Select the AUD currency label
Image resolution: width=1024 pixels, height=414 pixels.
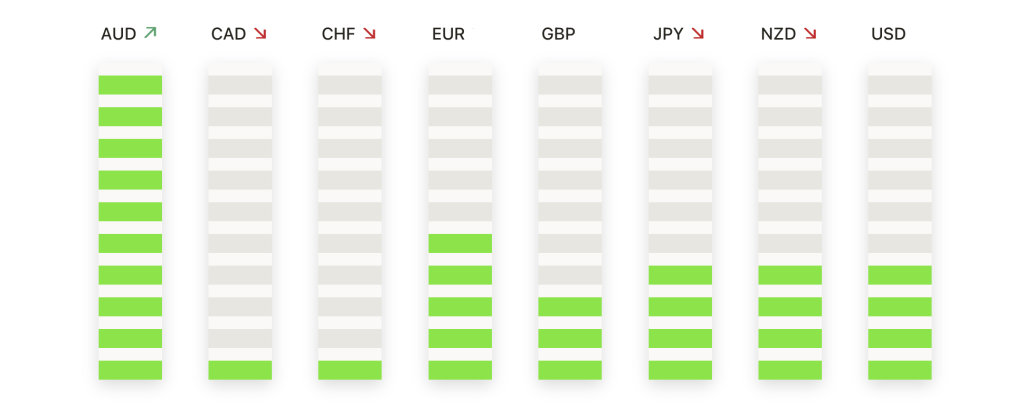[x=118, y=34]
